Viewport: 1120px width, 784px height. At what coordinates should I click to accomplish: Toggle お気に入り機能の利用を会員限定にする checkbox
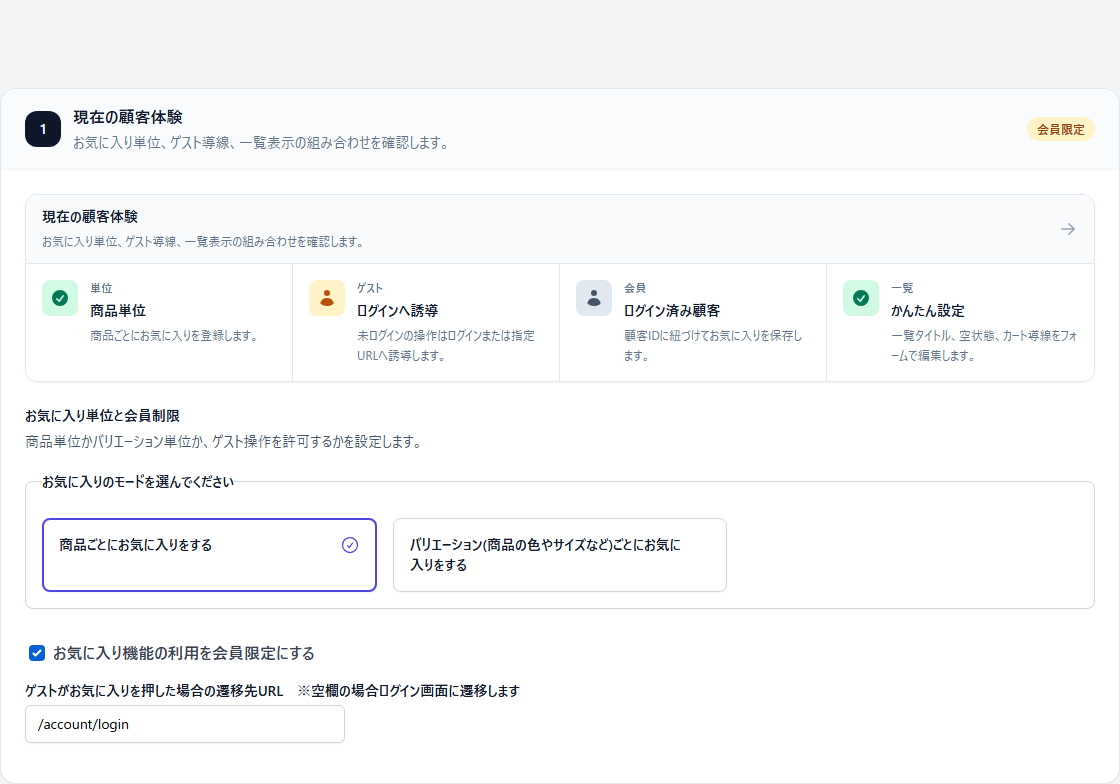(37, 653)
